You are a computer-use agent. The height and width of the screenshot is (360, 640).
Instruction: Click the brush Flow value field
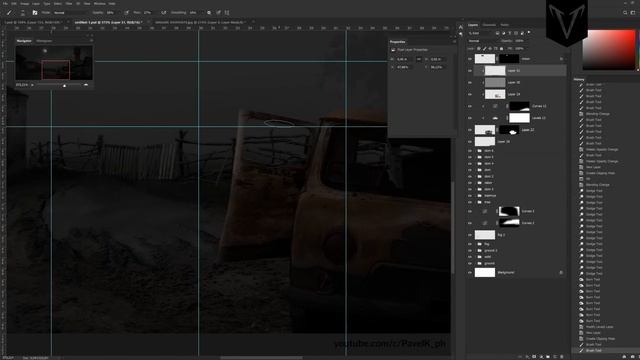[147, 13]
